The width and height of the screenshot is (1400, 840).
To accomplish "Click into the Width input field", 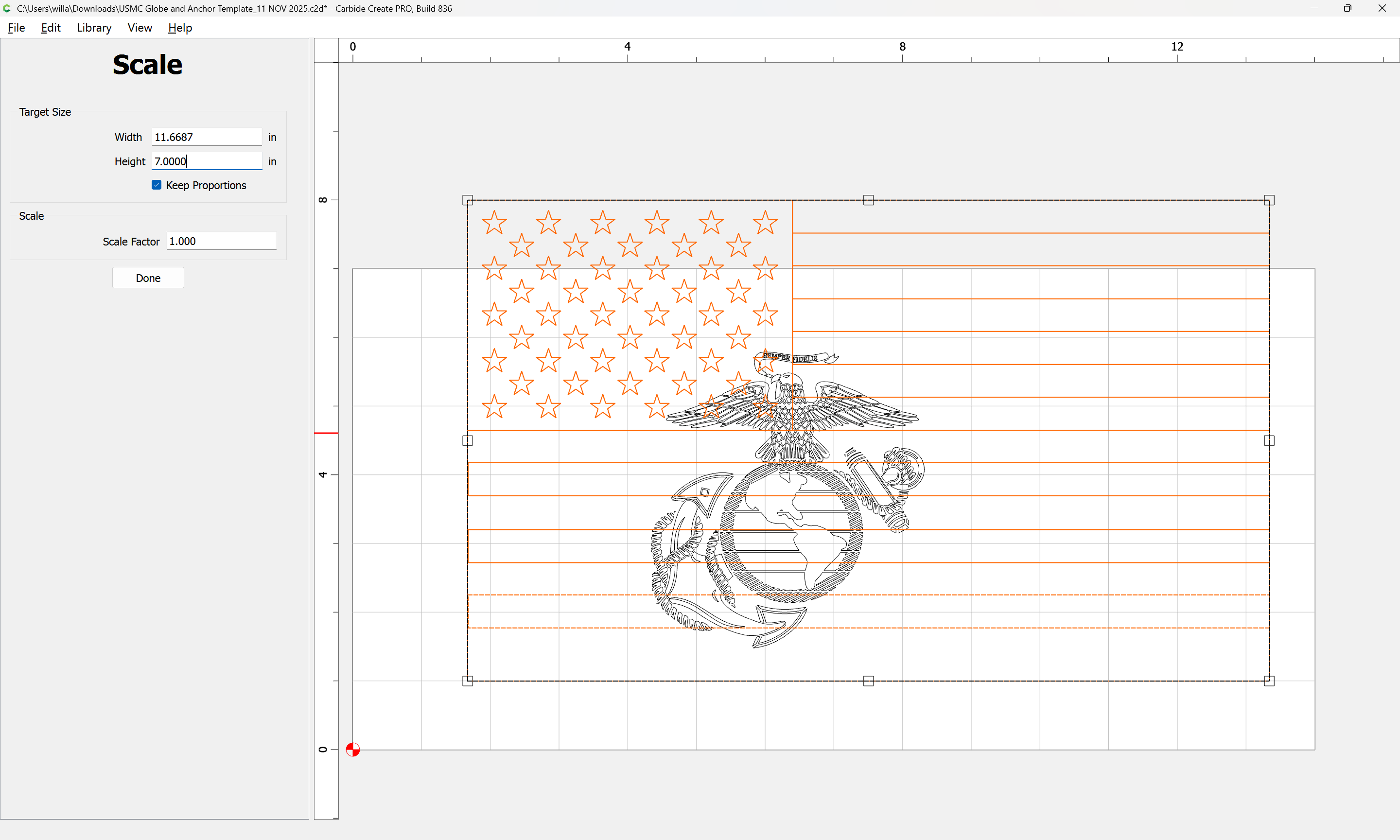I will [206, 137].
